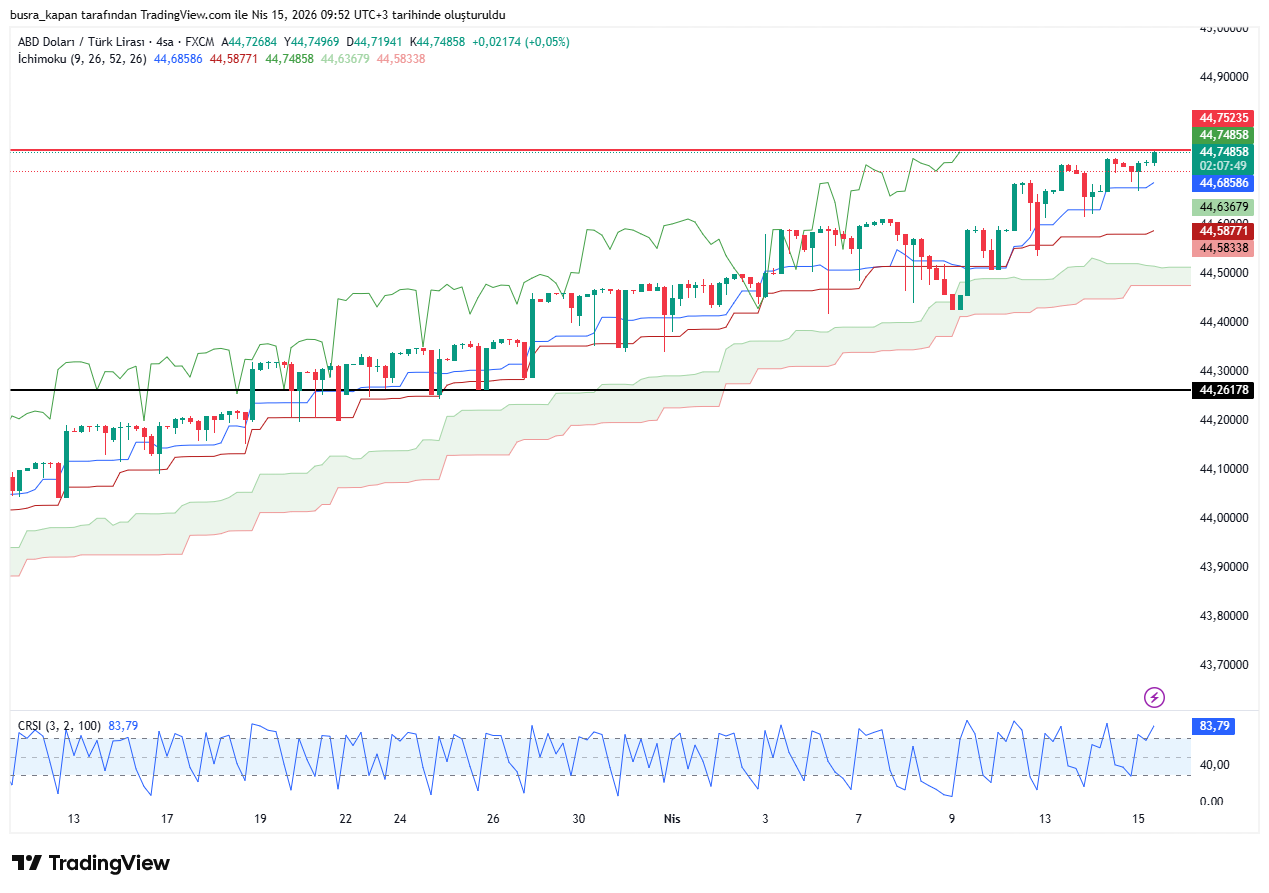Click the countdown timer 02:07:49 label

(1223, 166)
